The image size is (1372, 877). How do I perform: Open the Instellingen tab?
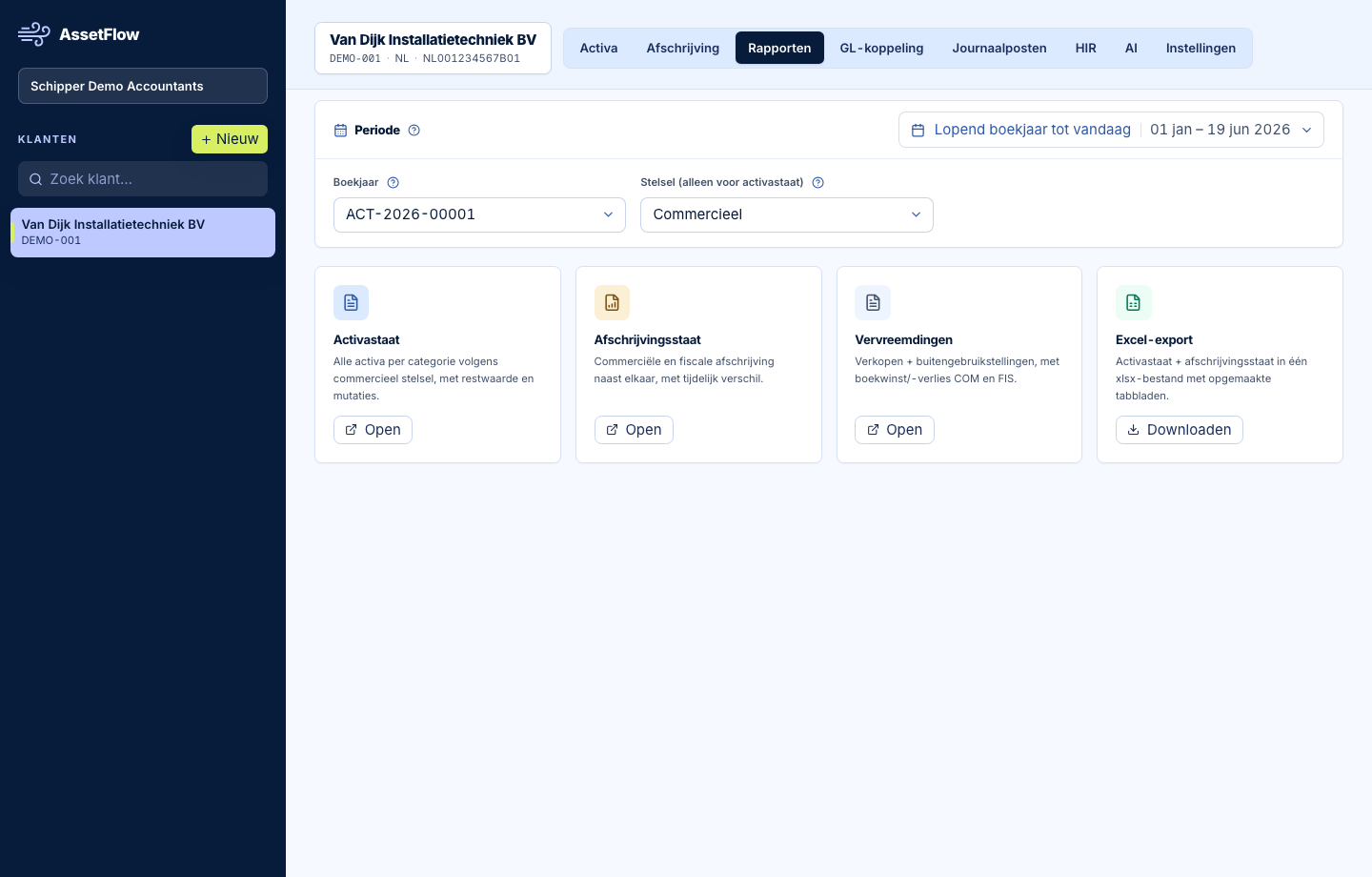[1200, 48]
